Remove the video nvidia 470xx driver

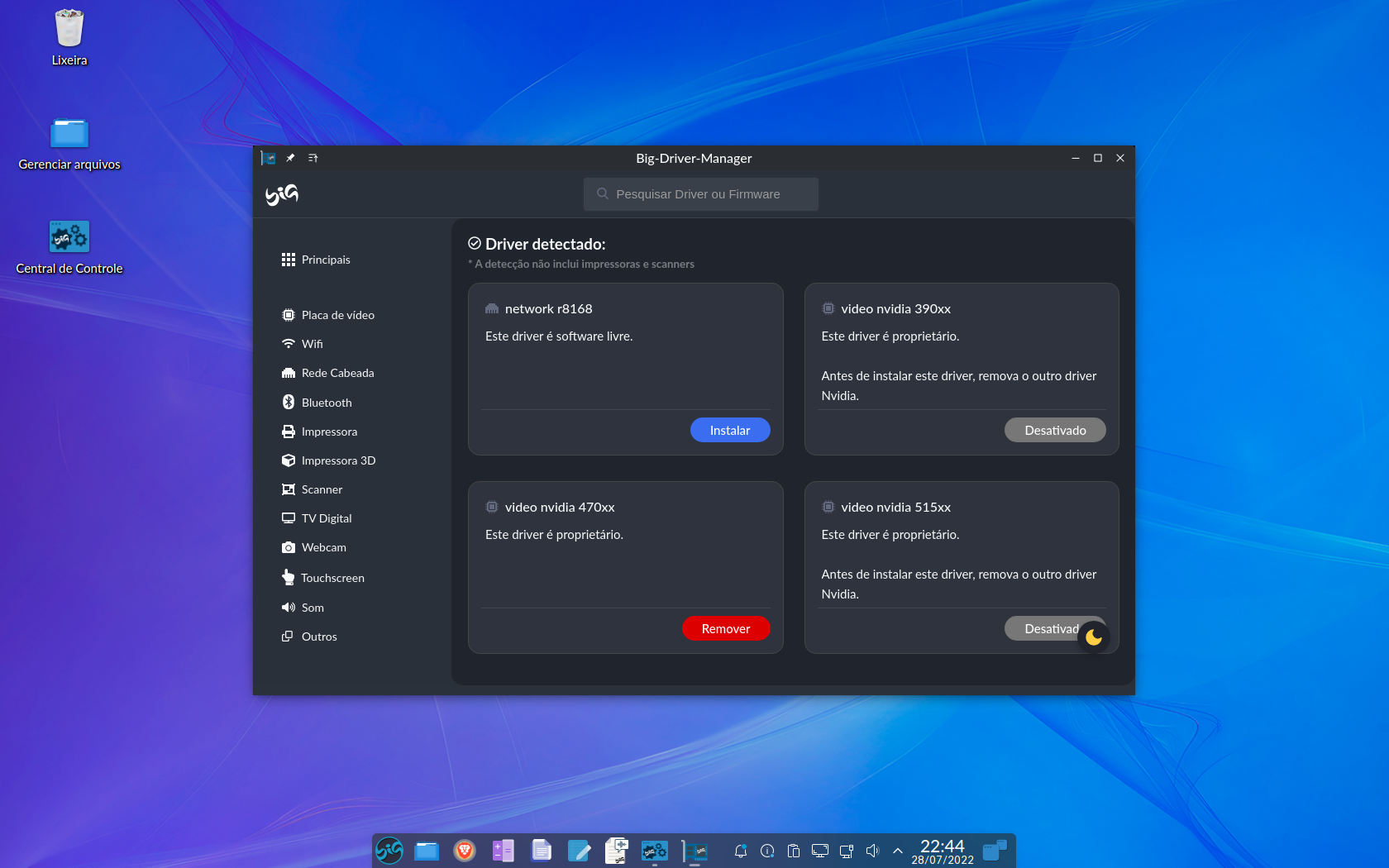point(726,628)
